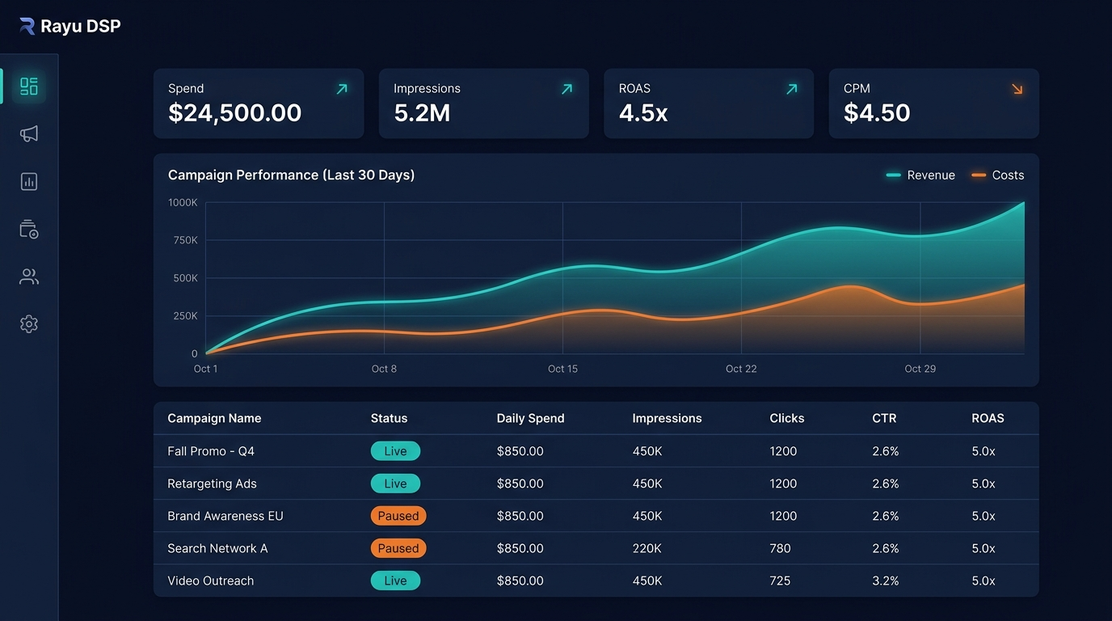The width and height of the screenshot is (1112, 621).
Task: Click the 1000K y-axis label
Action: 183,203
